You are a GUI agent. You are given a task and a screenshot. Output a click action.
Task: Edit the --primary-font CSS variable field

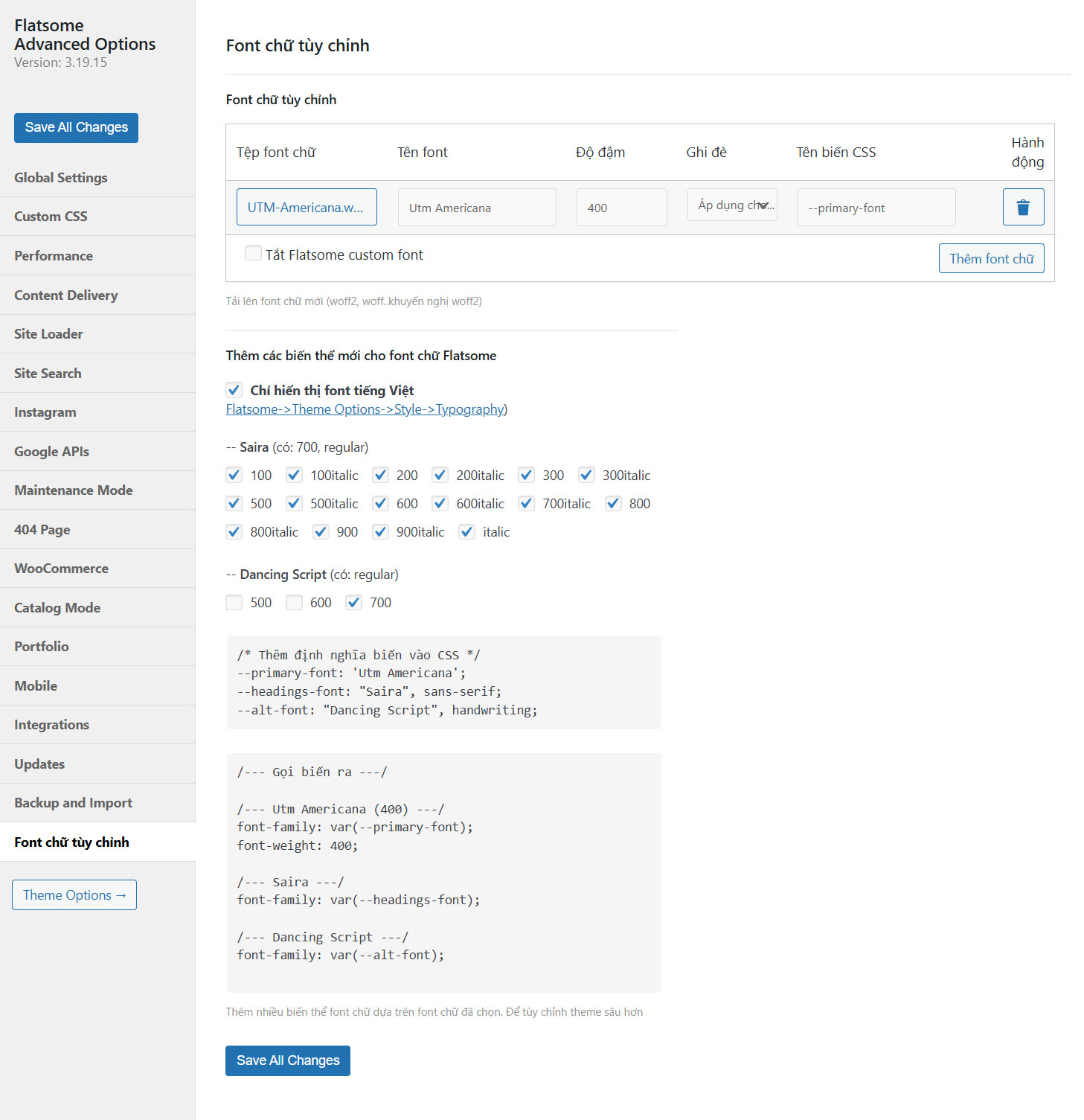point(876,207)
